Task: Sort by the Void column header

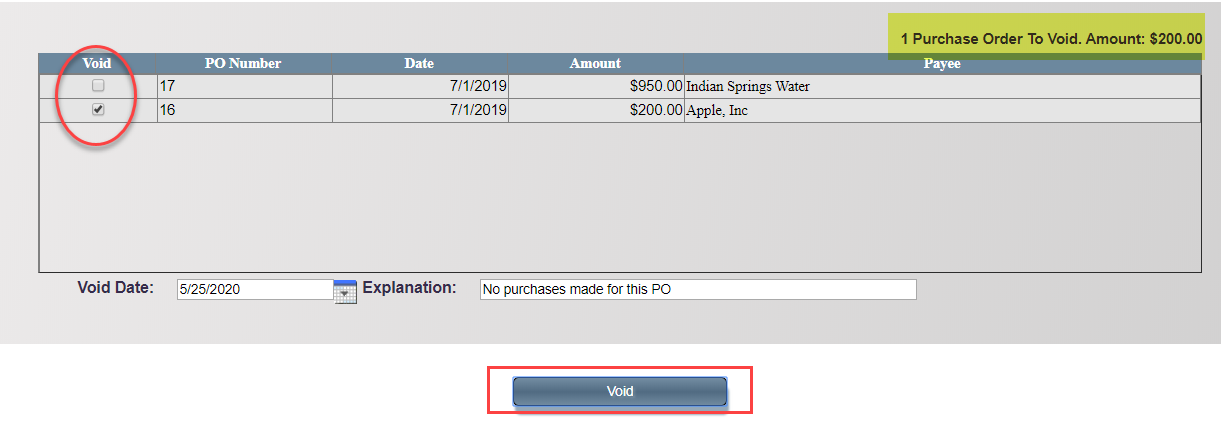Action: [x=97, y=63]
